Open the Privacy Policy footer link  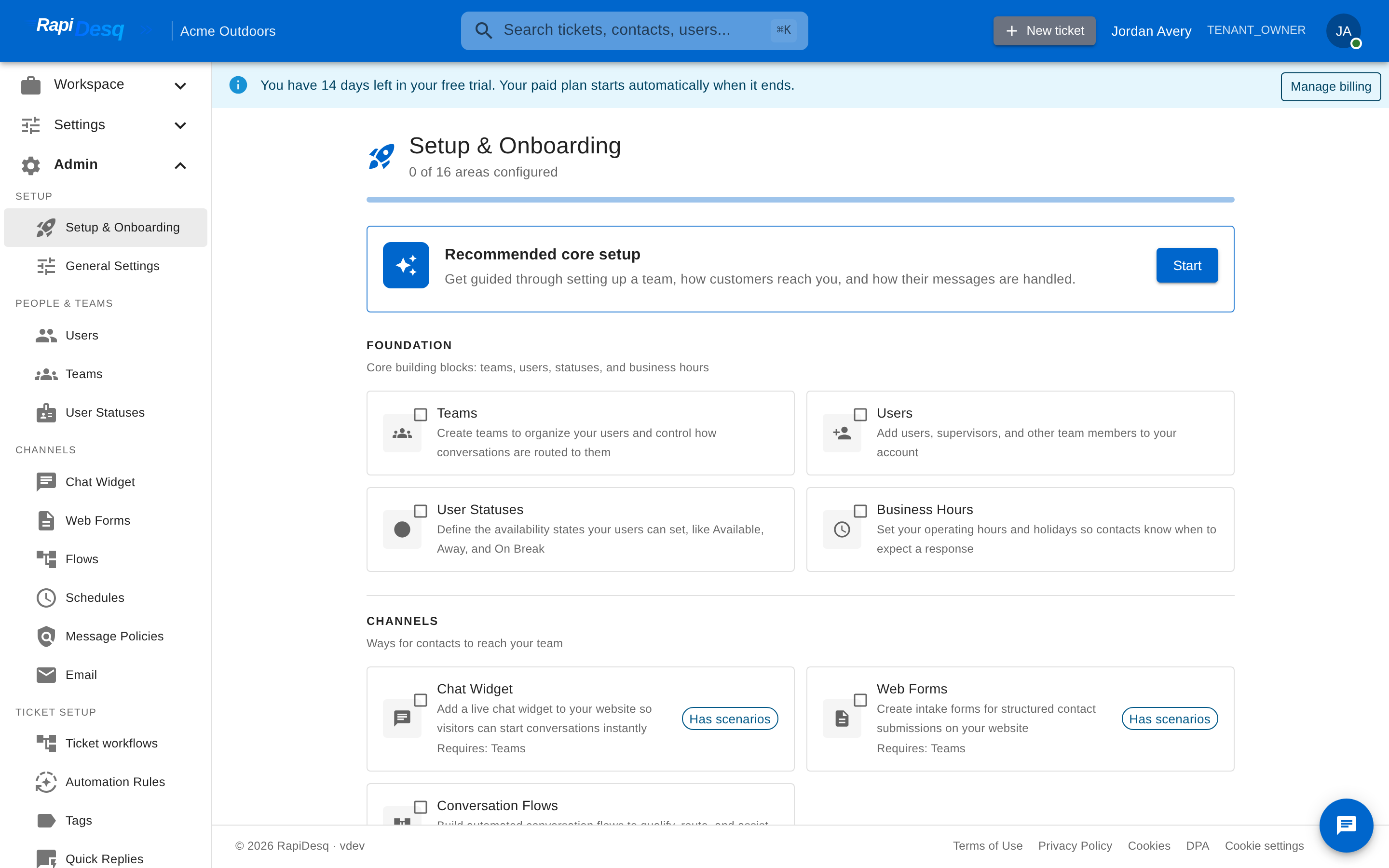click(1075, 846)
